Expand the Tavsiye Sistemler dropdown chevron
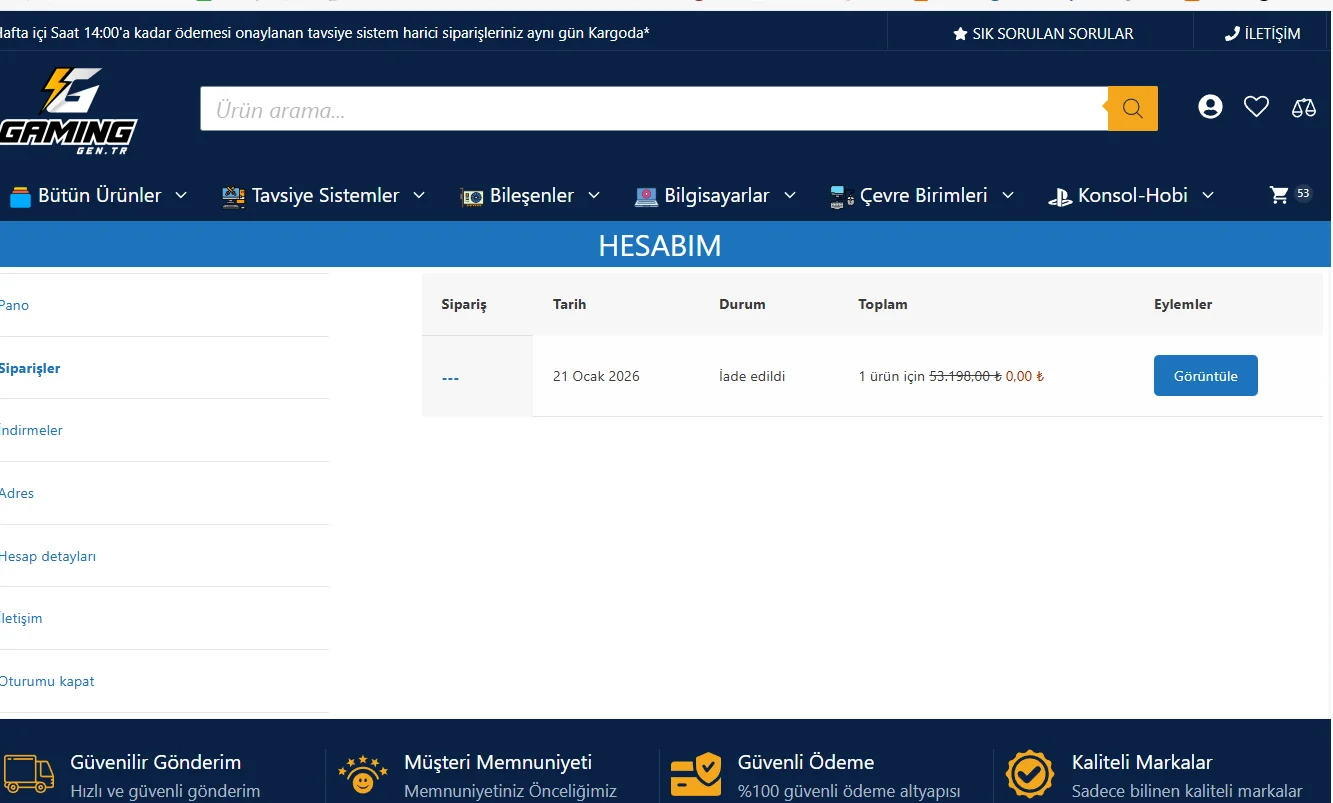Image resolution: width=1333 pixels, height=803 pixels. click(419, 195)
